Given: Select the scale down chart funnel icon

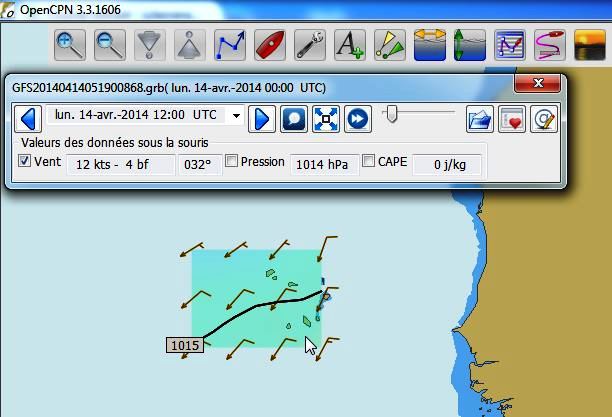Looking at the screenshot, I should tap(150, 45).
